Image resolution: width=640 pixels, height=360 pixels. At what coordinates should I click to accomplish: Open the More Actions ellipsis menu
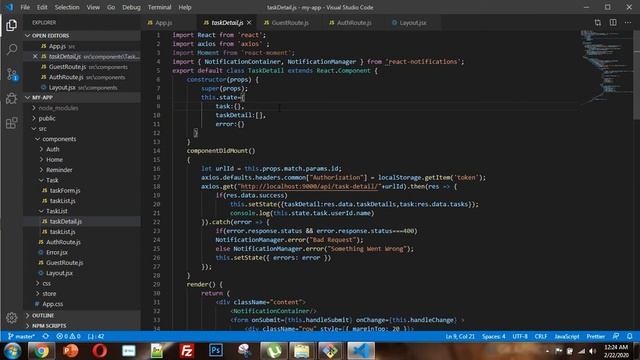pyautogui.click(x=628, y=23)
